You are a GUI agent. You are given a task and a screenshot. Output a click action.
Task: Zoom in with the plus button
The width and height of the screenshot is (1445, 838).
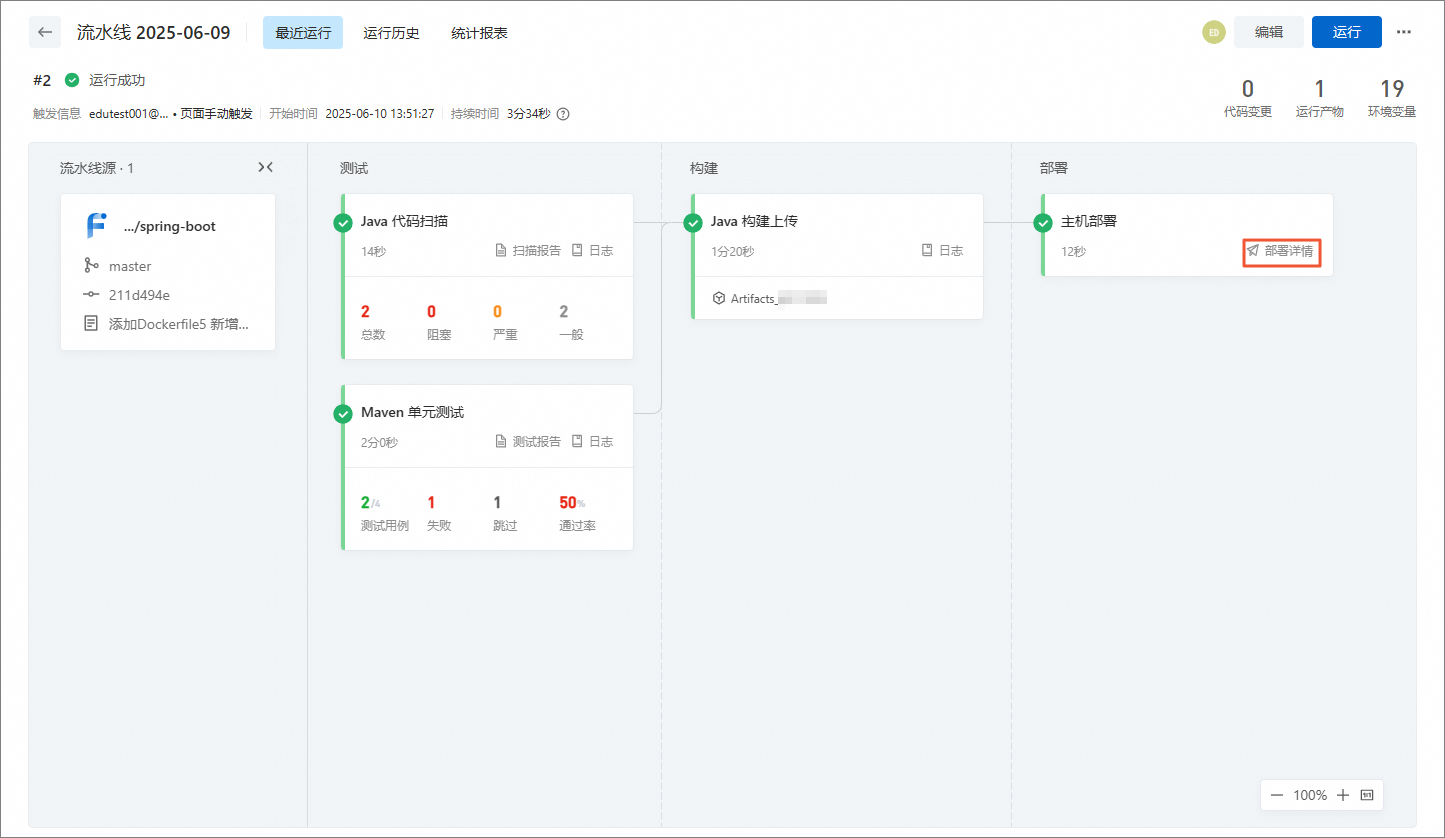pos(1343,796)
